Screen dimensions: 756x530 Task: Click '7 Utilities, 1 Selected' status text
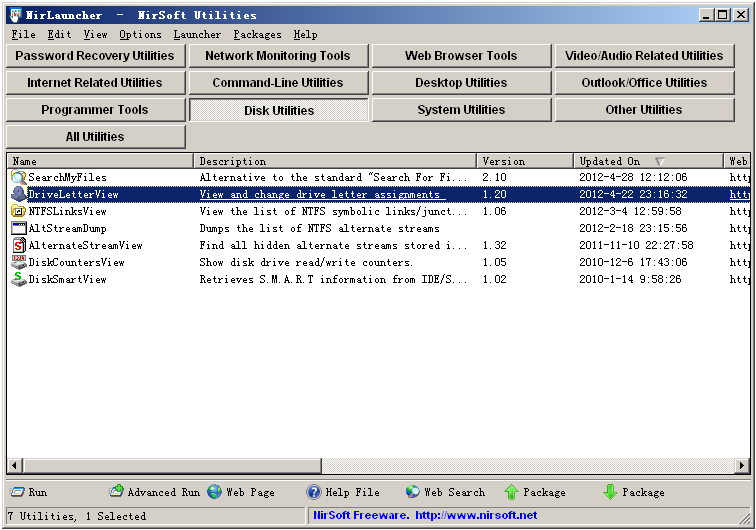coord(77,516)
